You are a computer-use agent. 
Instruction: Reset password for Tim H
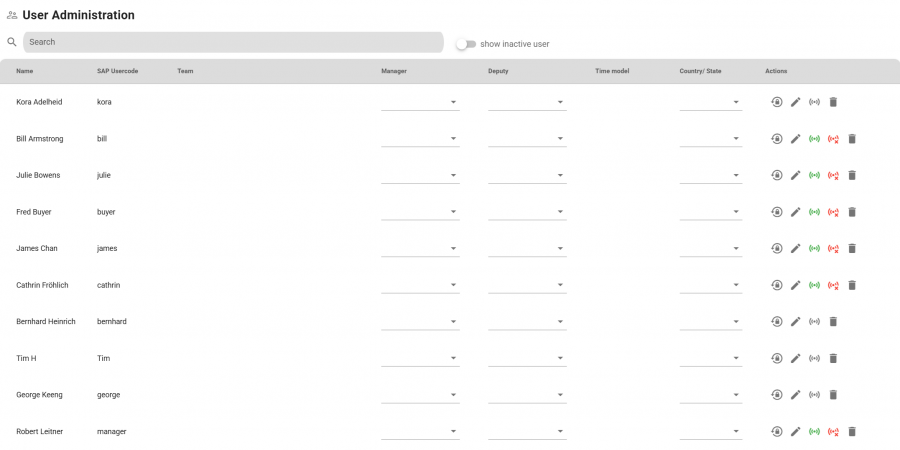tap(776, 358)
